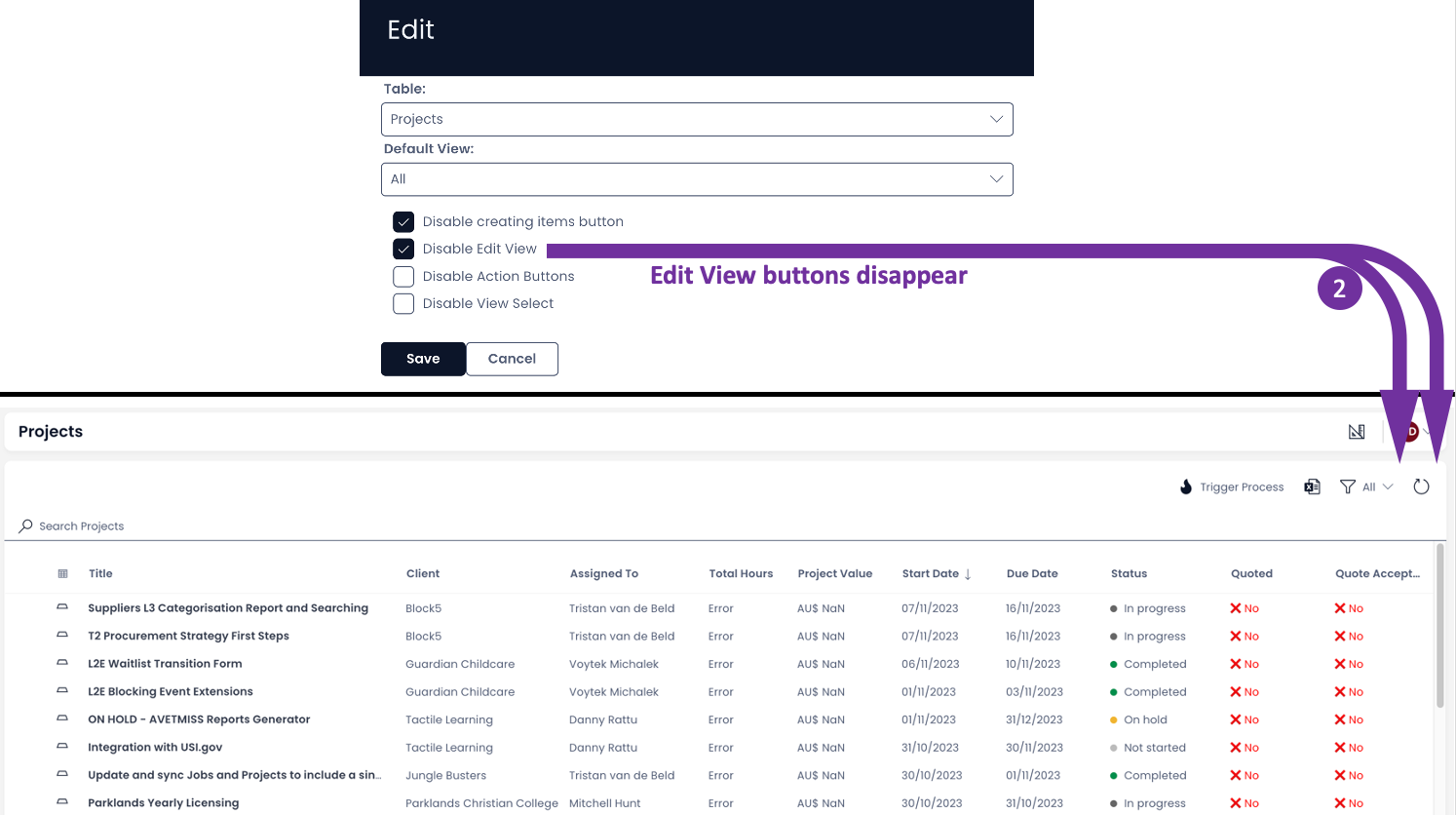
Task: Click the Title column header
Action: point(100,574)
